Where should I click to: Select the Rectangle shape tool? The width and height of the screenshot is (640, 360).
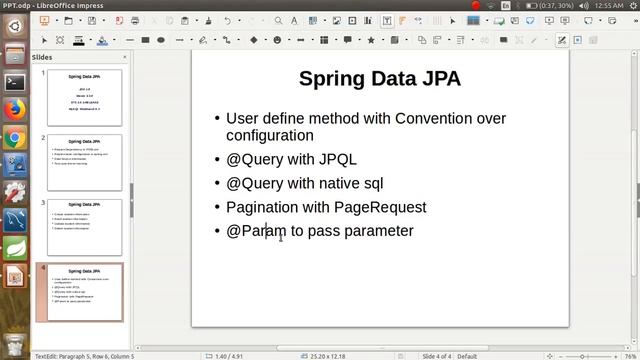point(145,40)
